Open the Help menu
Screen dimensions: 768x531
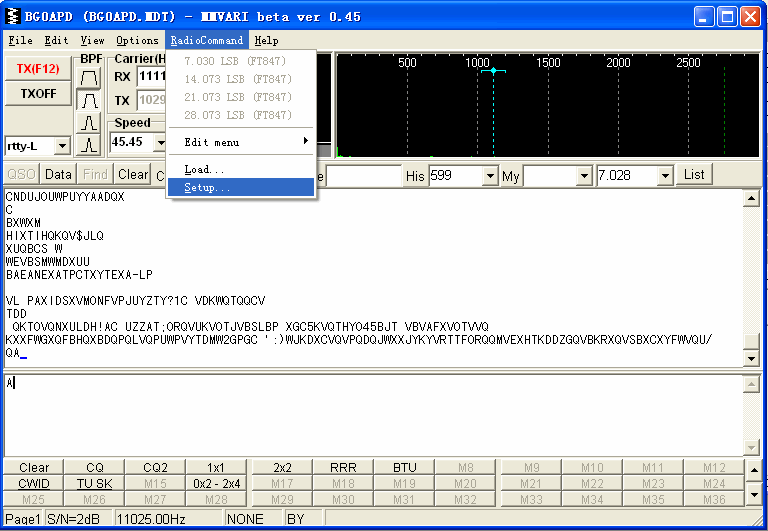pos(266,40)
